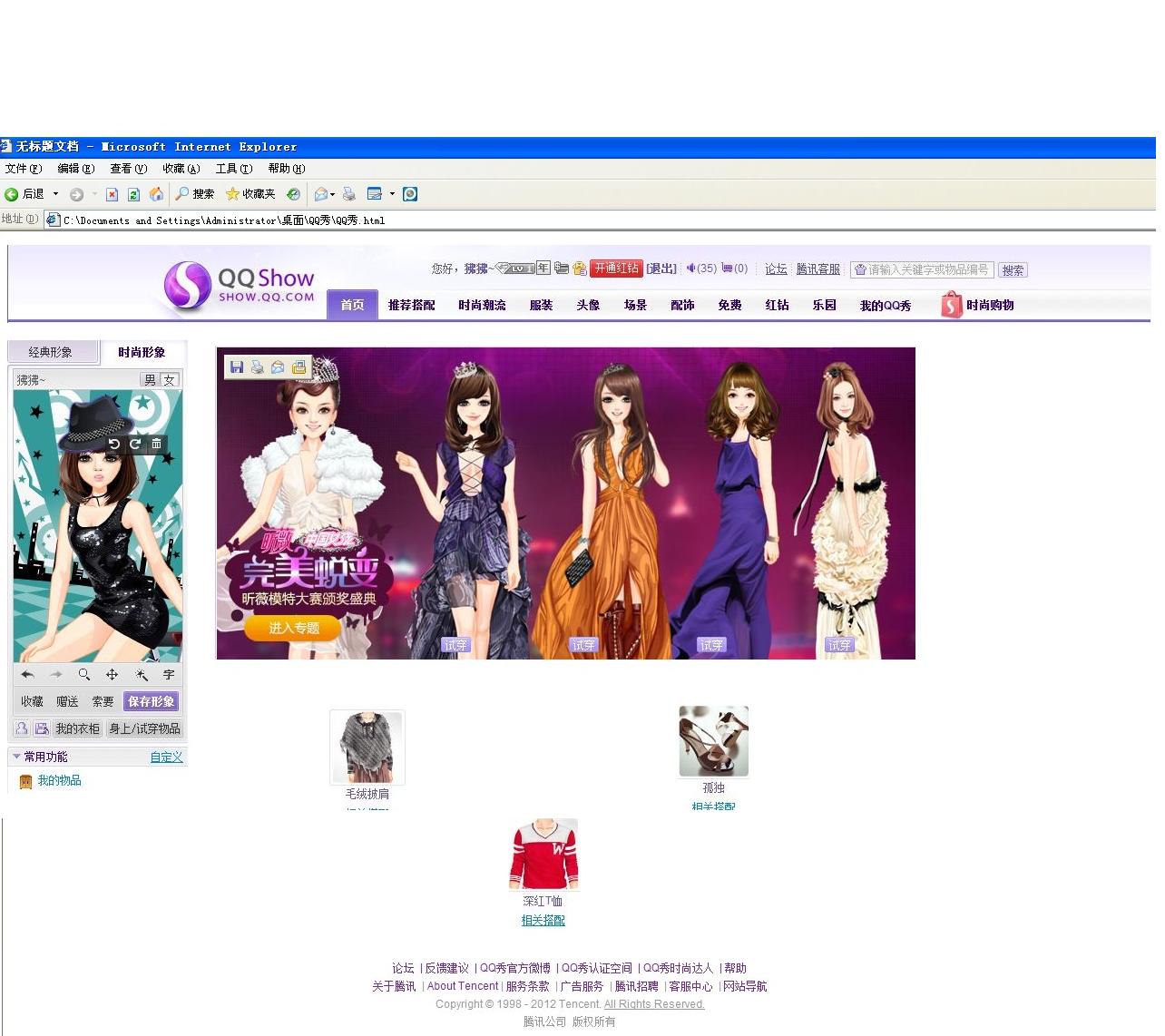
Task: Click the Stop loading icon in toolbar
Action: 112,194
